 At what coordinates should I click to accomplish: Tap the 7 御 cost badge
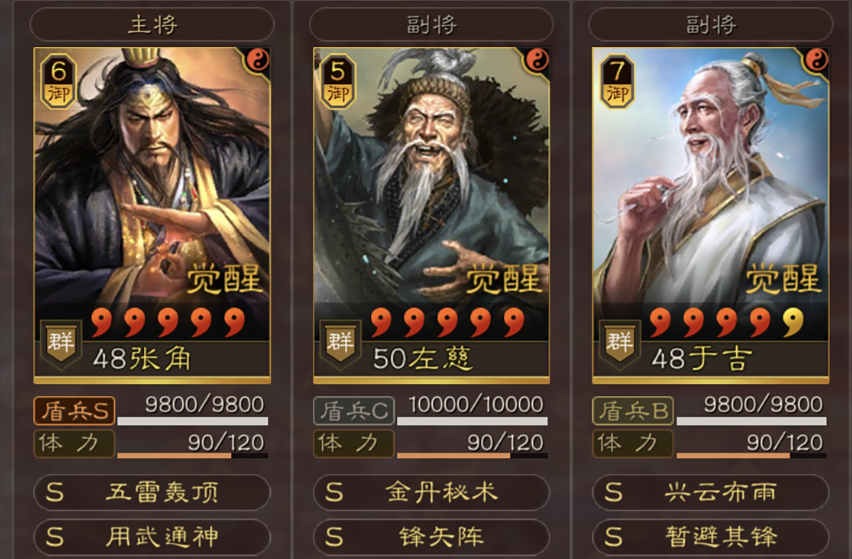617,80
